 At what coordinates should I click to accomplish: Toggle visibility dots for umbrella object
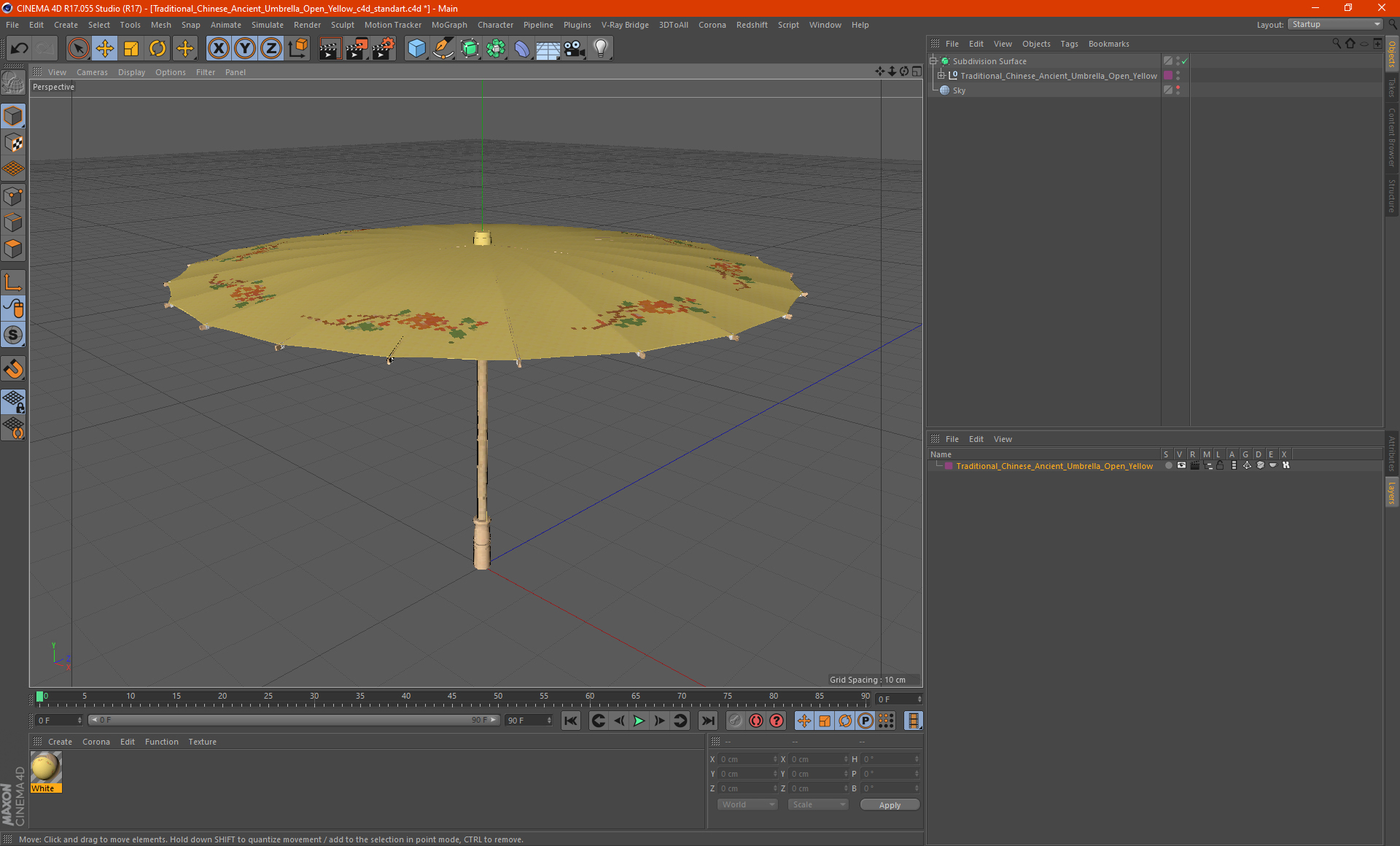point(1178,76)
